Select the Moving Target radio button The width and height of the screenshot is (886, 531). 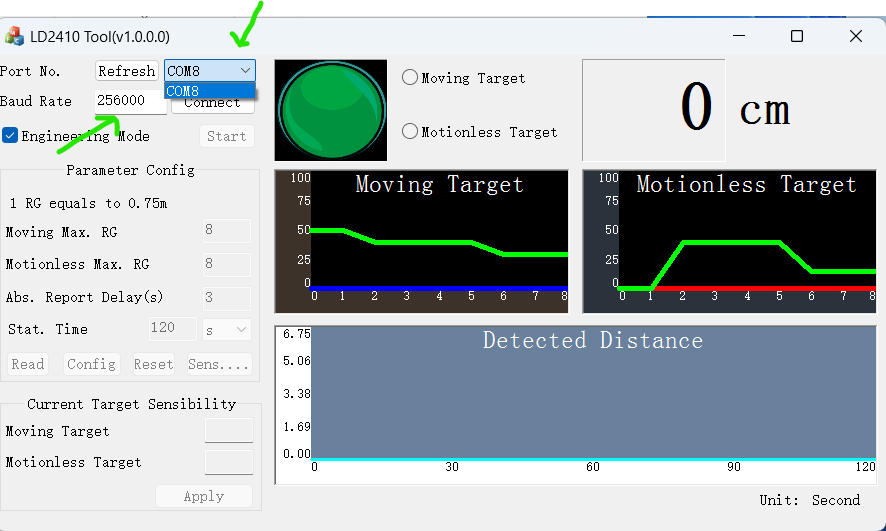click(410, 78)
